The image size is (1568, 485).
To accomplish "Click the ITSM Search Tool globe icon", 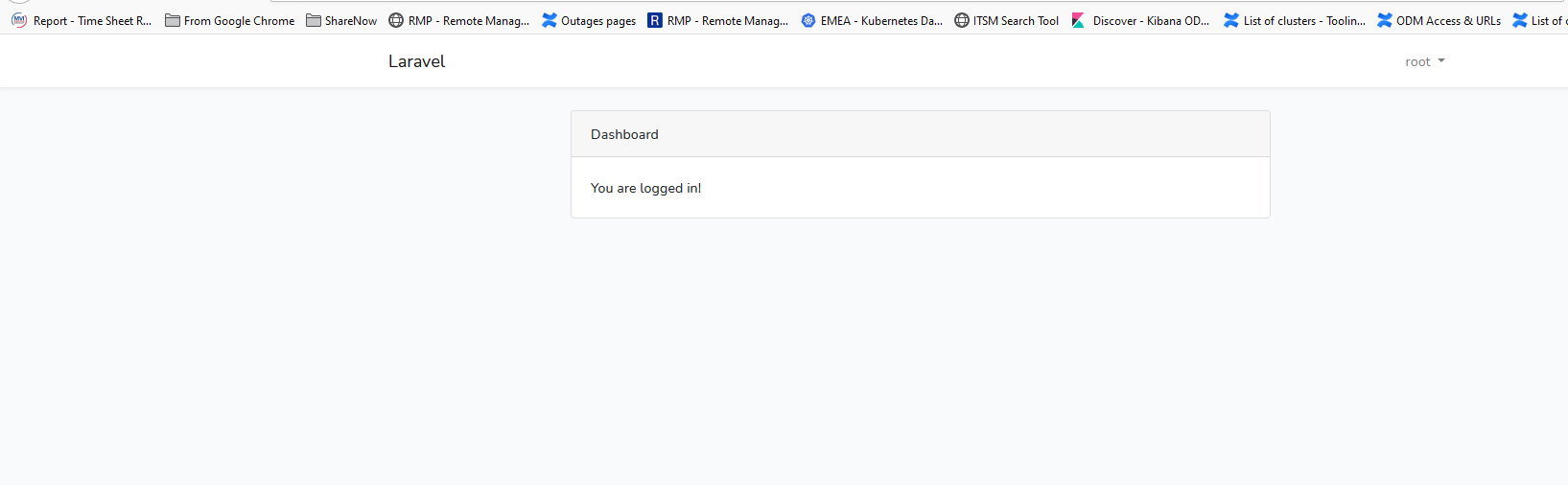I will [x=962, y=20].
